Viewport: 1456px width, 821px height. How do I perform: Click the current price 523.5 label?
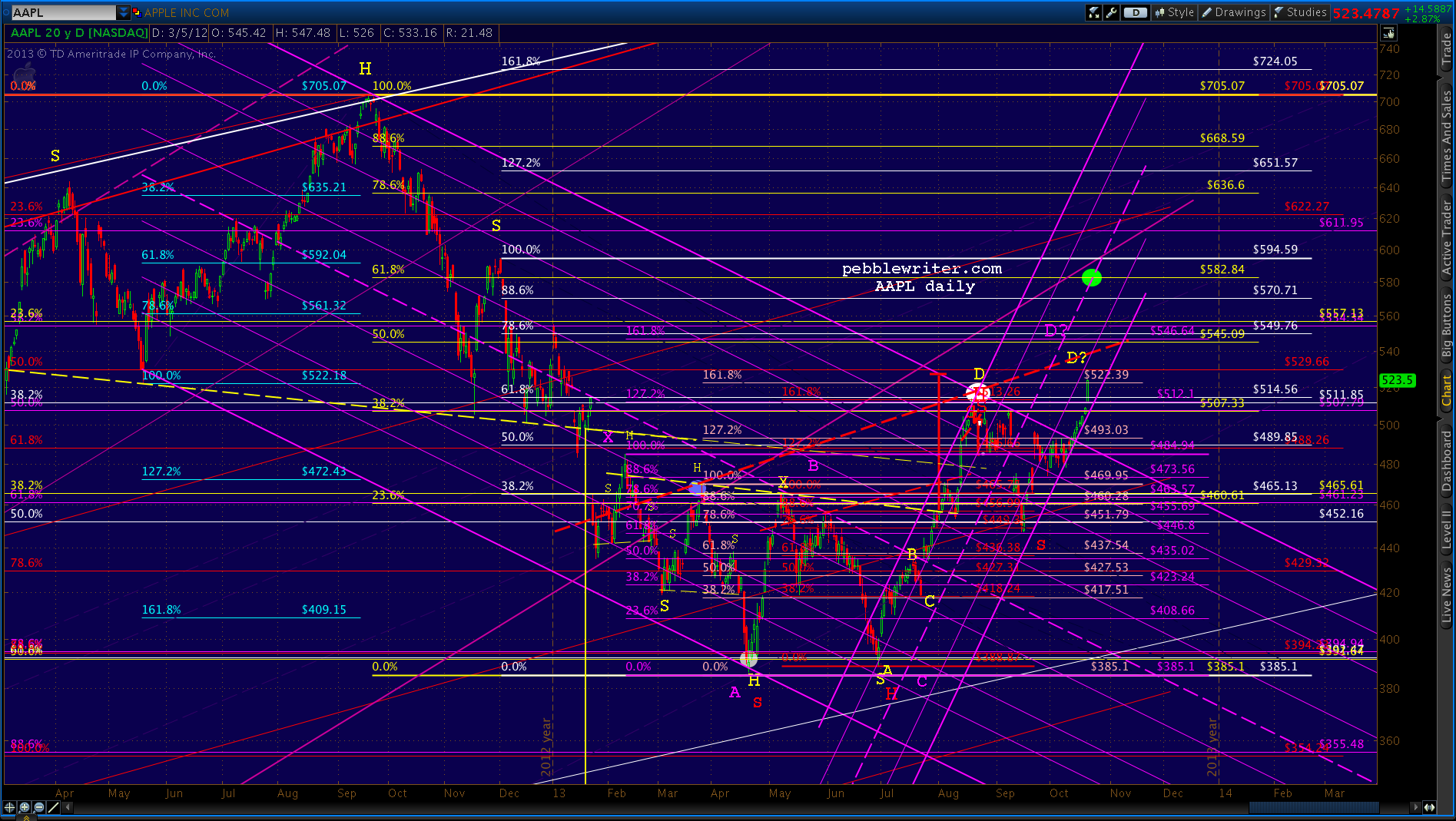click(x=1397, y=380)
